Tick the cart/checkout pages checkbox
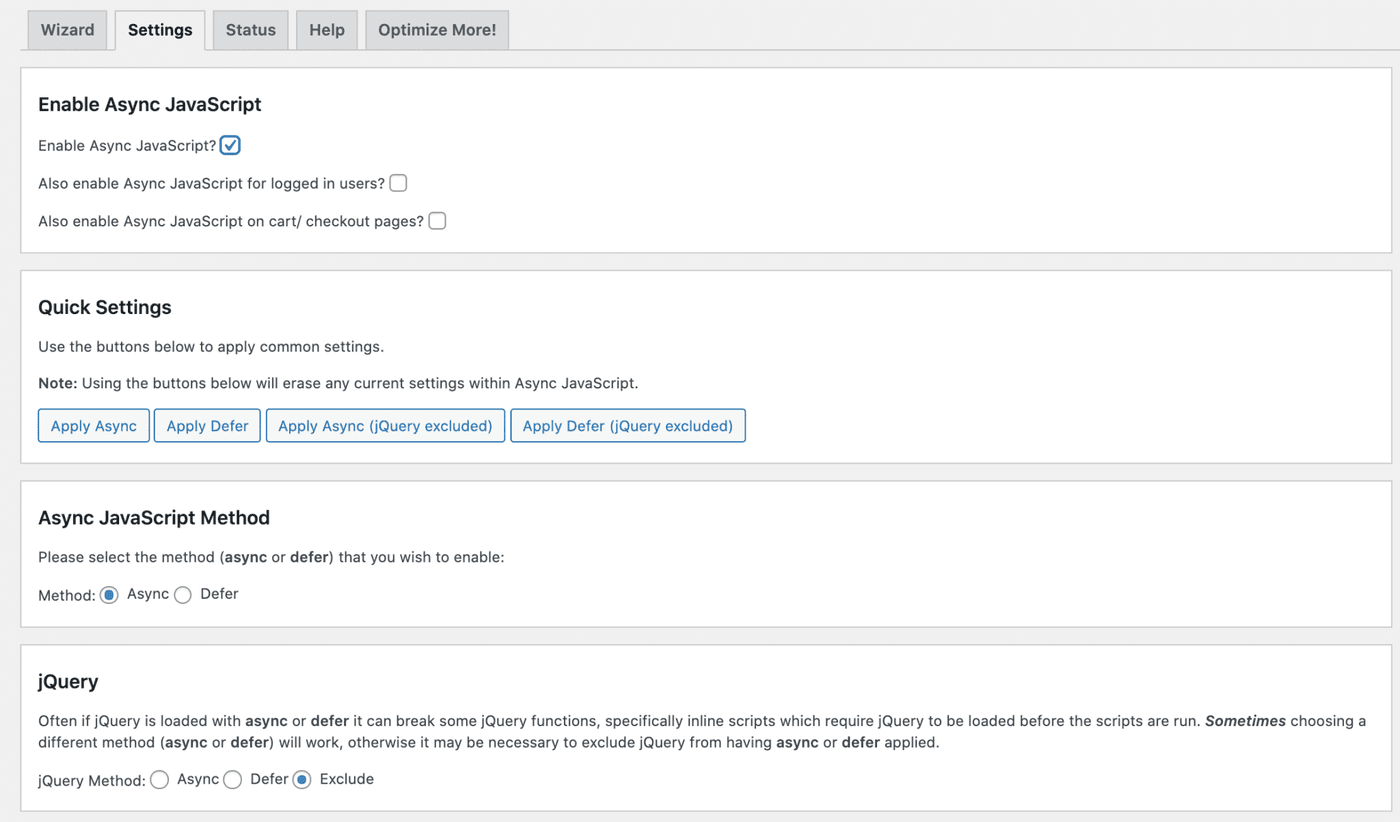Screen dimensions: 1400x822 (x=437, y=221)
